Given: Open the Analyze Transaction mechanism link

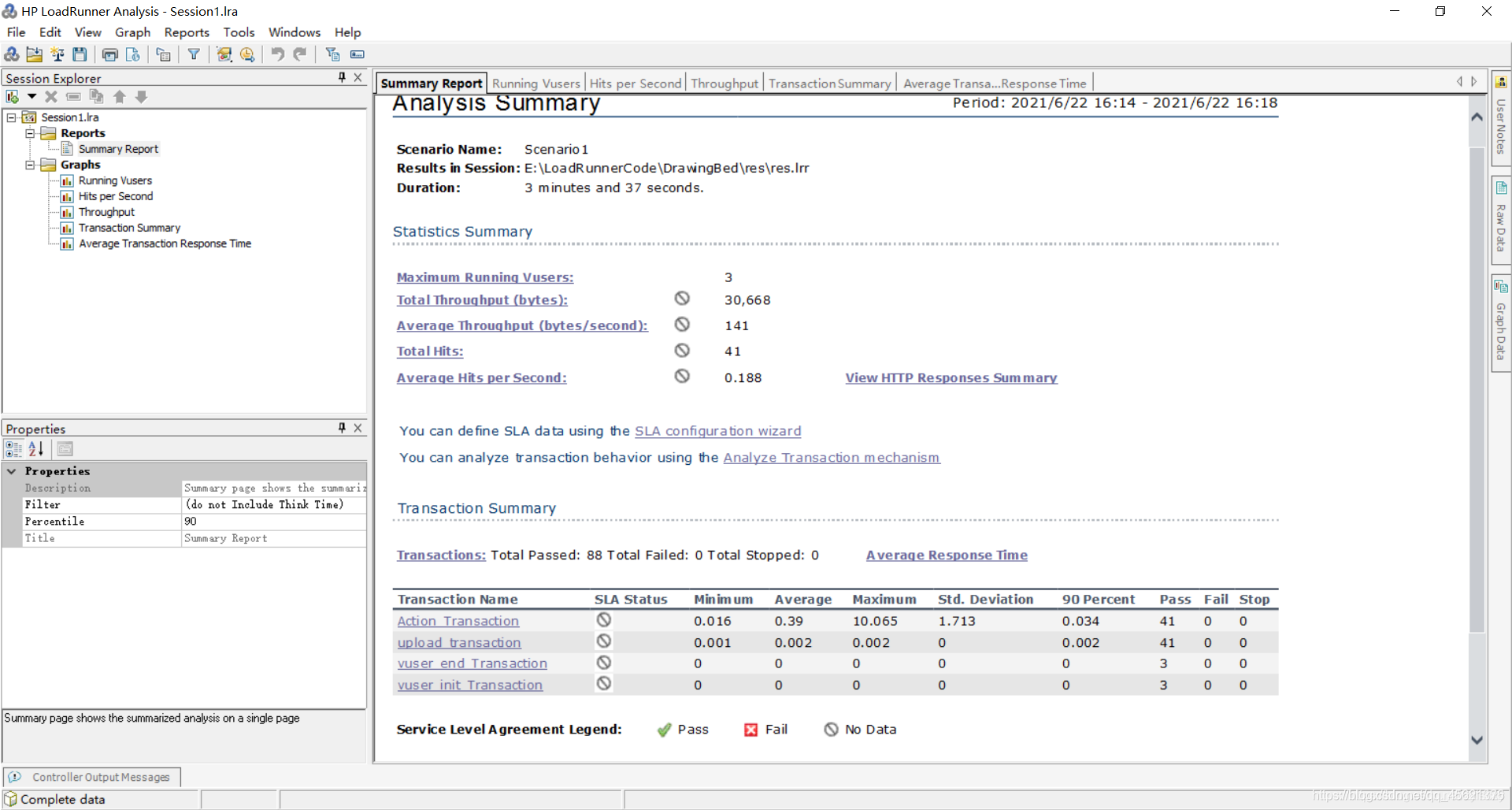Looking at the screenshot, I should pyautogui.click(x=832, y=458).
